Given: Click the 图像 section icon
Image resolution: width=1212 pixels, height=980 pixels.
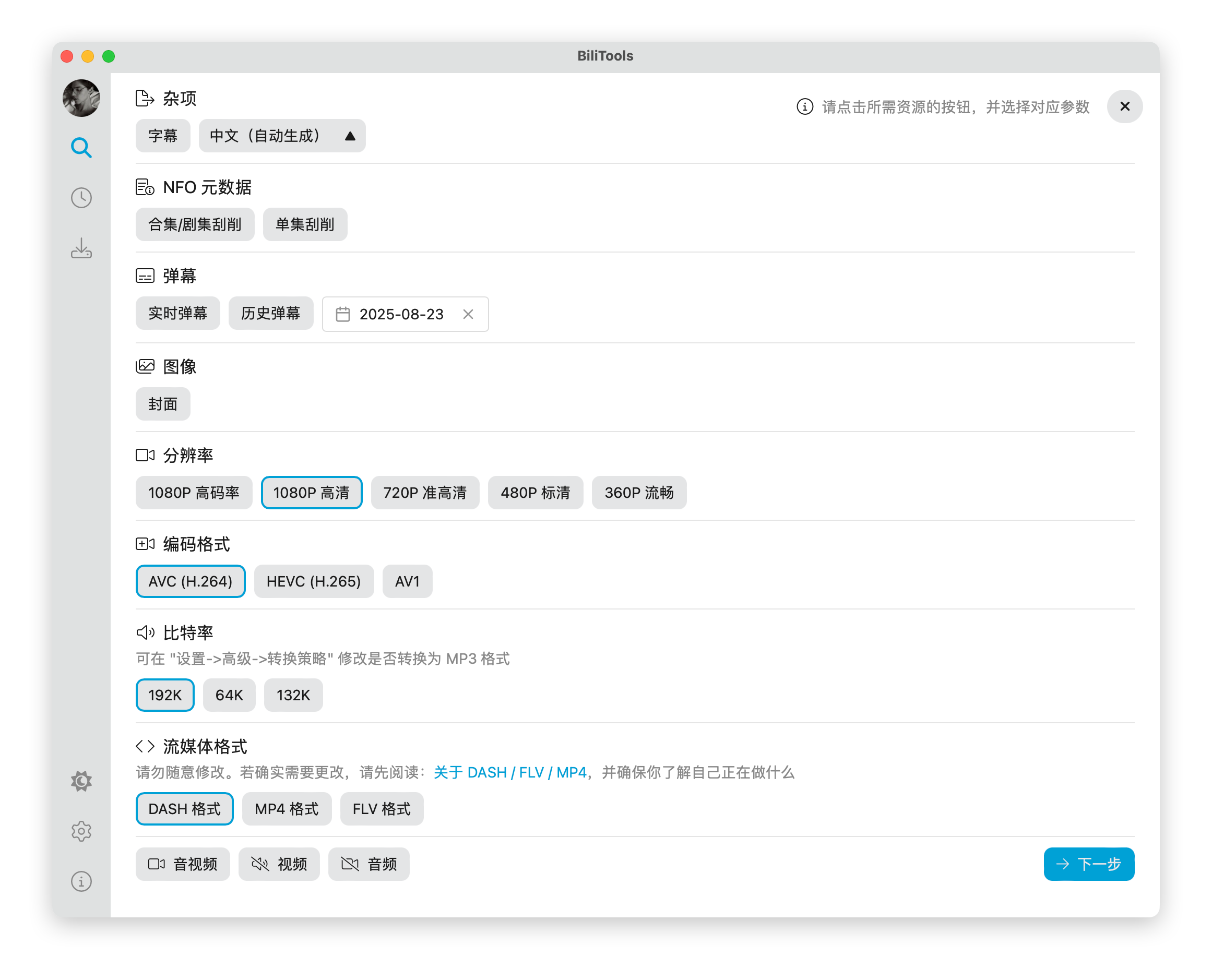Looking at the screenshot, I should [x=145, y=366].
